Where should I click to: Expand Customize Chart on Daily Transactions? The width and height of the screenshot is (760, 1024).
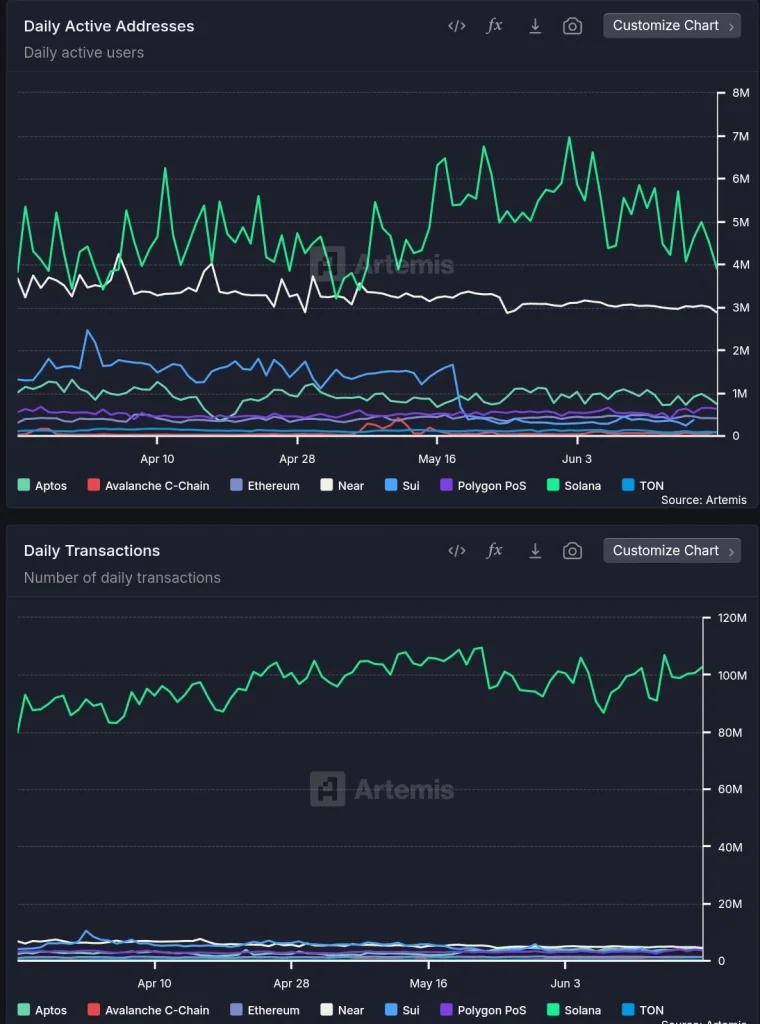(x=672, y=551)
